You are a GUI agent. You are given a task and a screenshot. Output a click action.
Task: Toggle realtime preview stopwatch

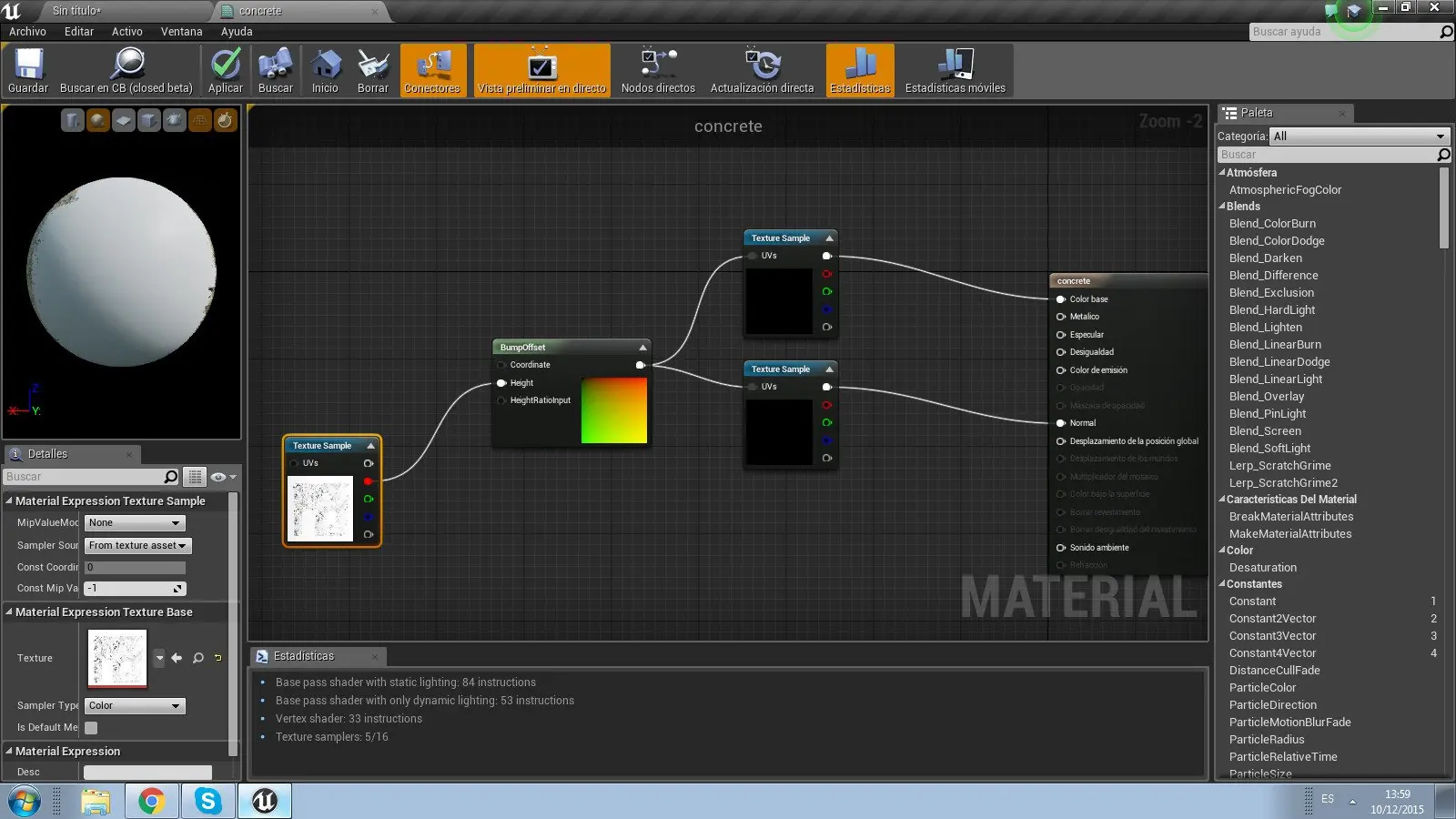(x=226, y=120)
